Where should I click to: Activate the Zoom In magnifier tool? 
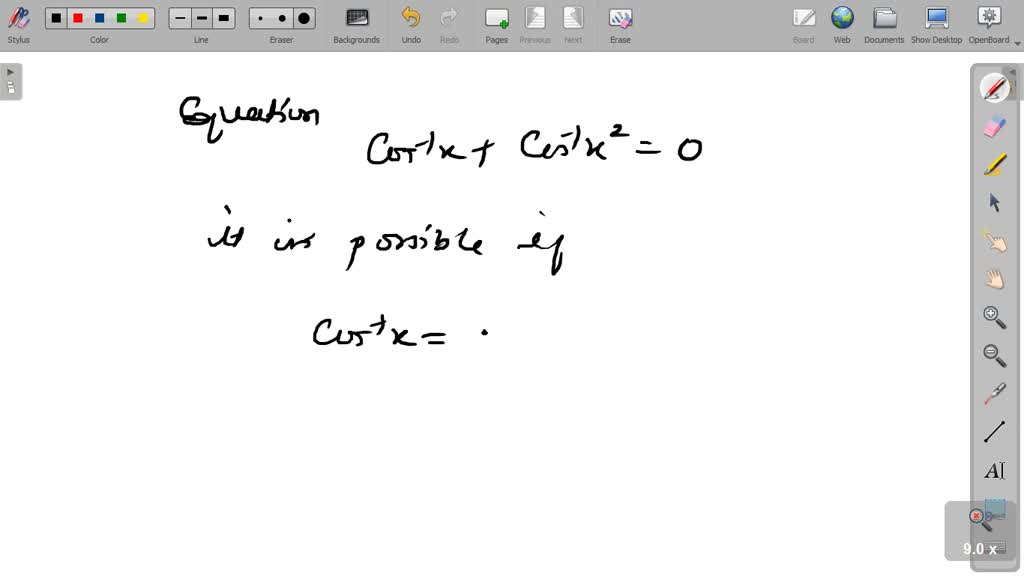(994, 317)
